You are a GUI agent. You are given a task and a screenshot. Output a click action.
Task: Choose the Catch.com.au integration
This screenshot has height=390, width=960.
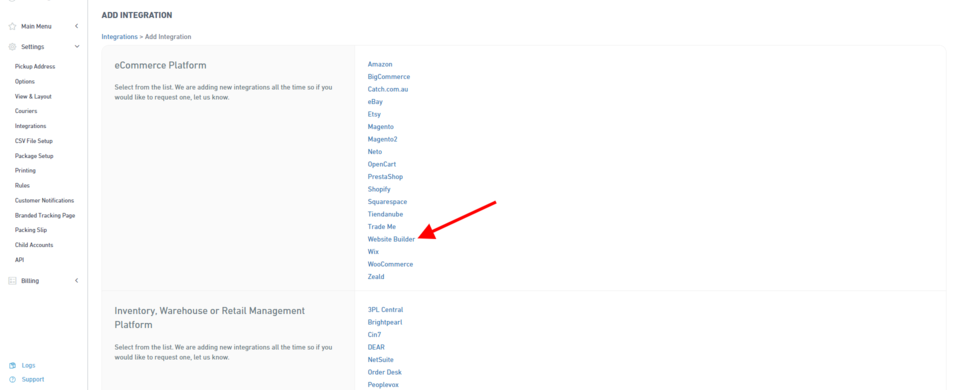pyautogui.click(x=388, y=89)
